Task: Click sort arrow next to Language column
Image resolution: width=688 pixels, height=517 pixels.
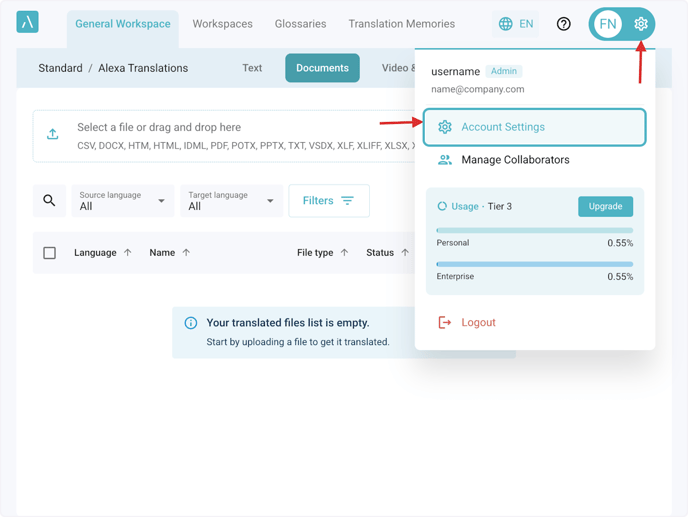Action: [x=128, y=253]
